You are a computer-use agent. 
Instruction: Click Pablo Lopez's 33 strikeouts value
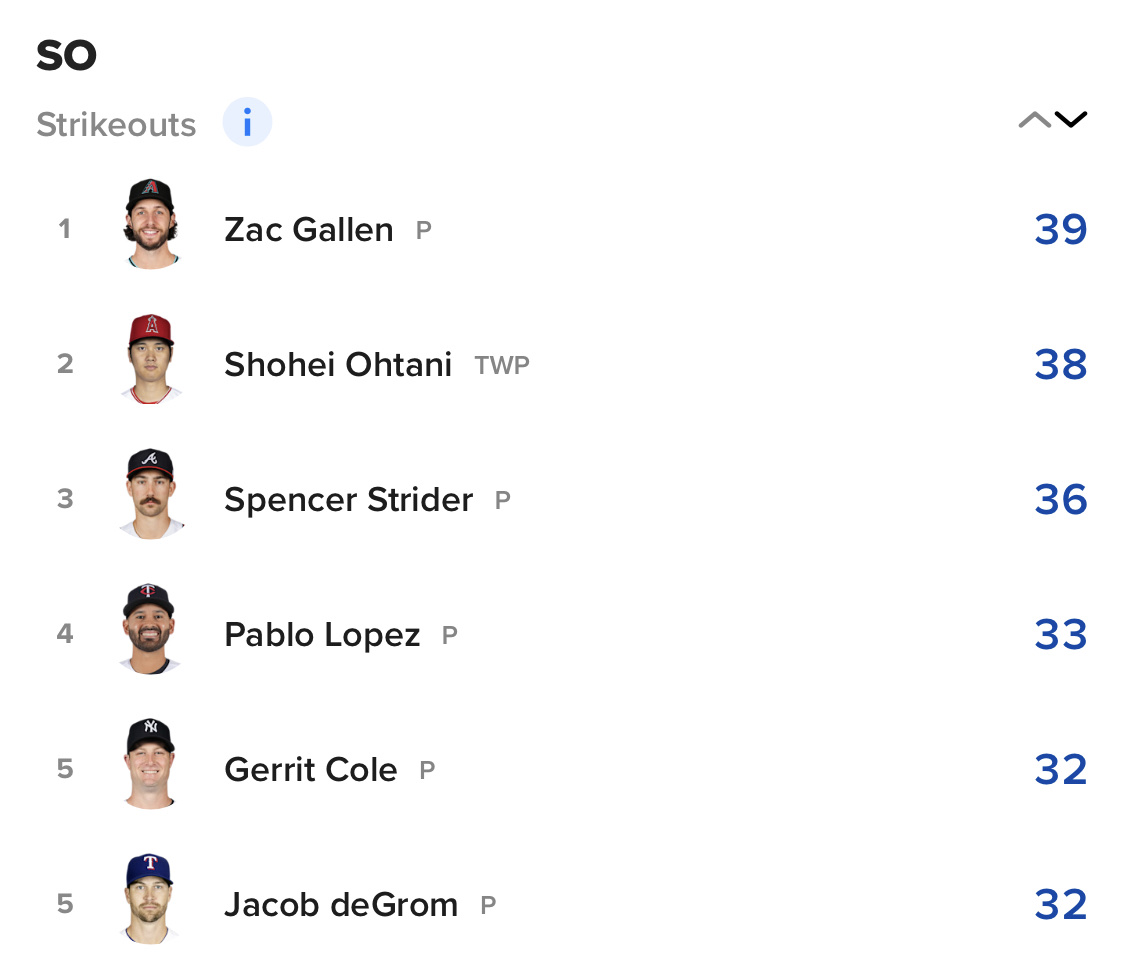click(1060, 634)
